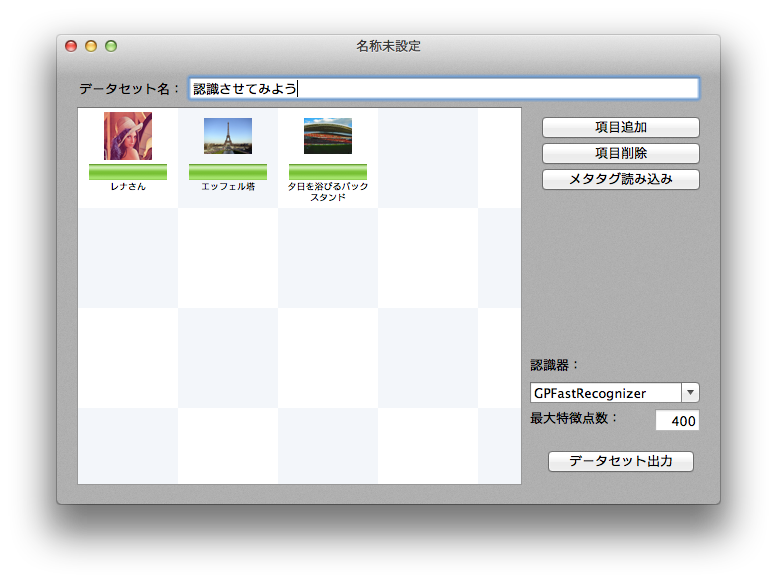777x583 pixels.
Task: Click the green bar above 夕日を浴びるバックスタンド label
Action: click(x=328, y=172)
